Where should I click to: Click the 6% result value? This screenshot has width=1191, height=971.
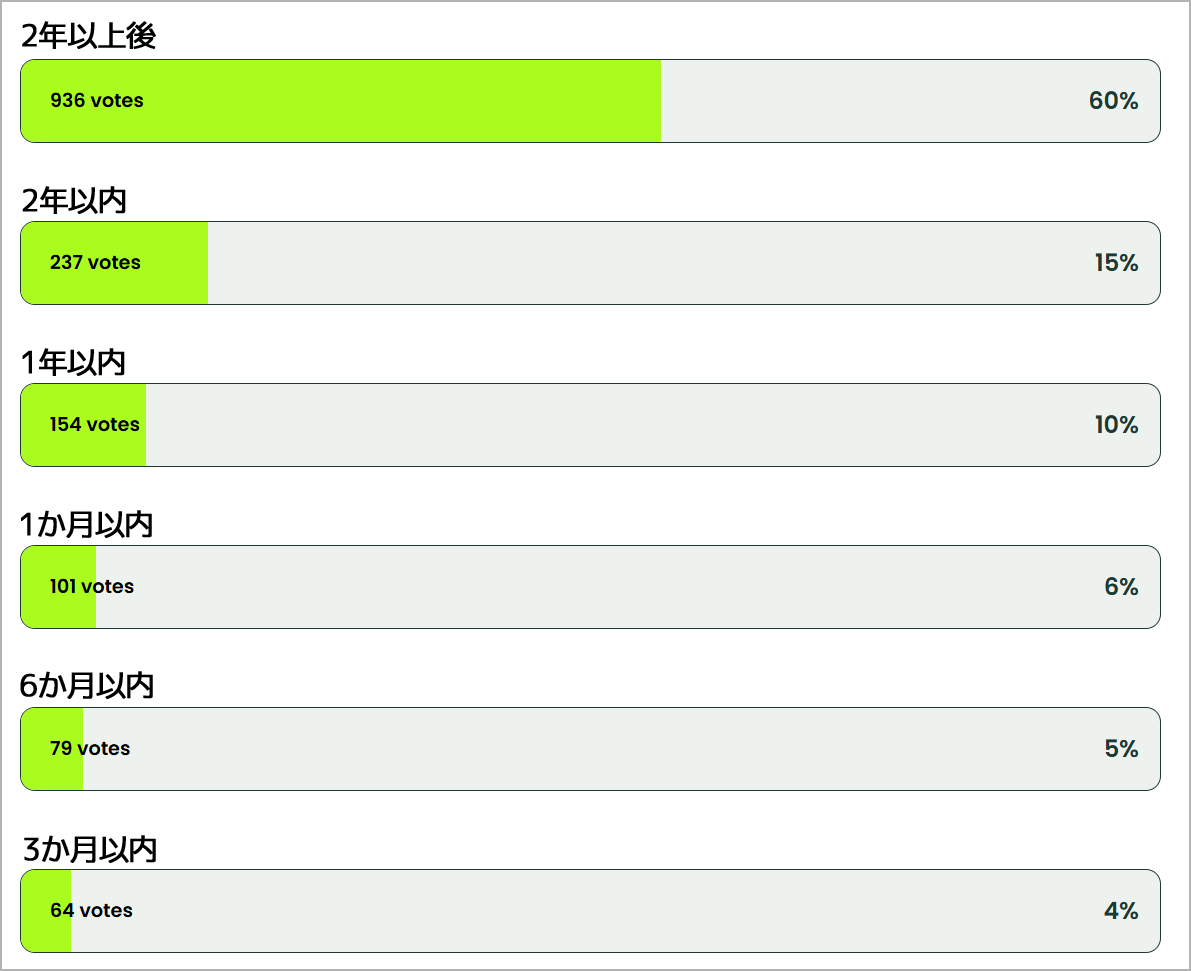pos(1121,586)
